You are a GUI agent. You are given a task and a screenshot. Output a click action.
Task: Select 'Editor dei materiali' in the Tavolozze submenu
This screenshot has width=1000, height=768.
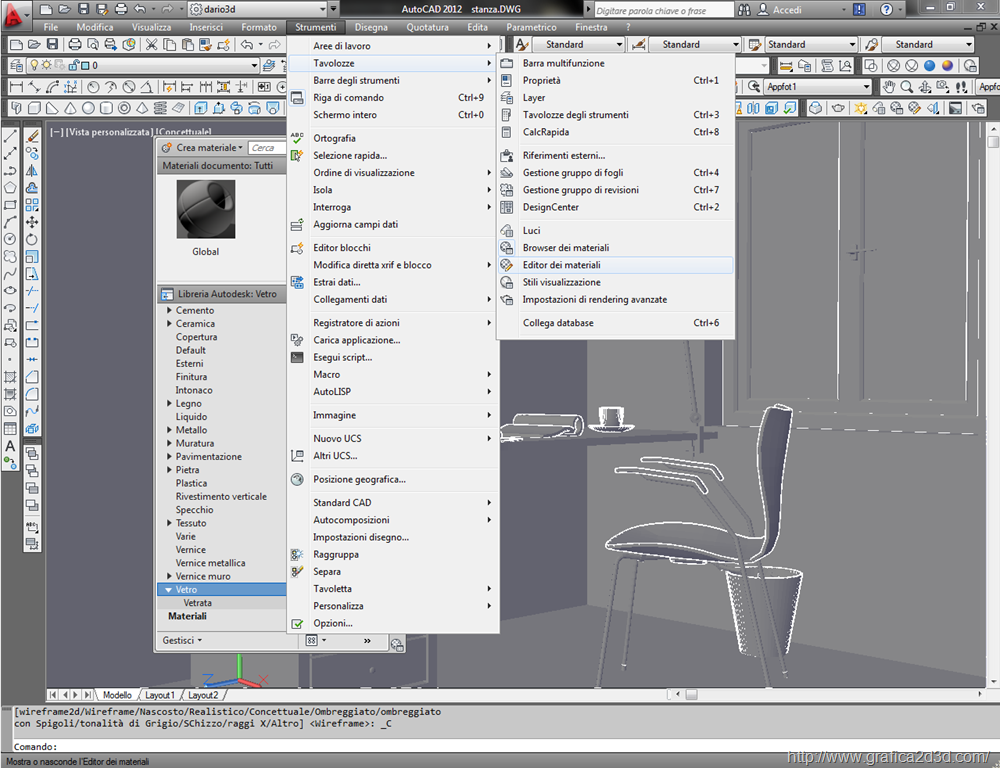click(561, 265)
